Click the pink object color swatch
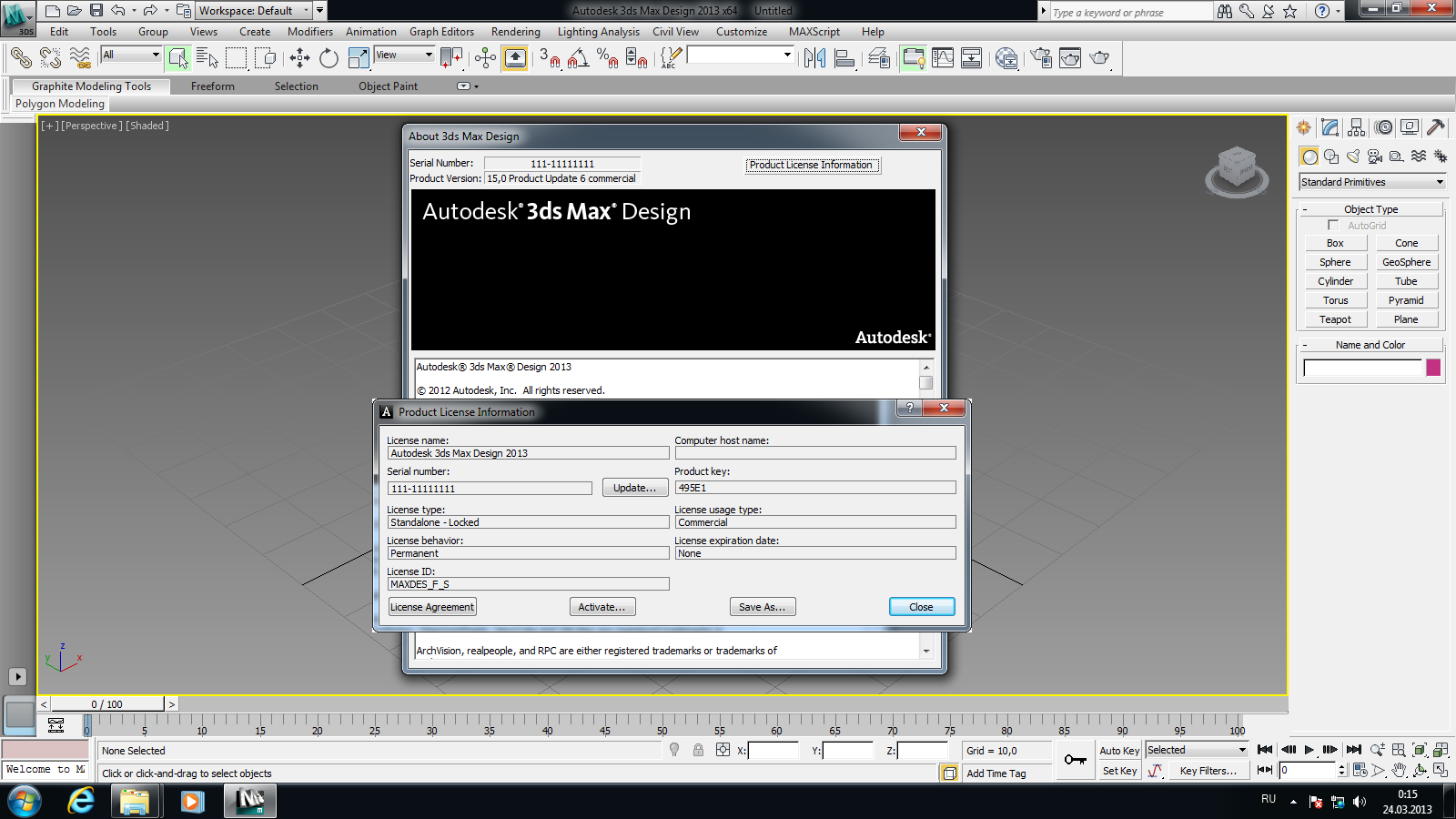 click(x=1433, y=368)
